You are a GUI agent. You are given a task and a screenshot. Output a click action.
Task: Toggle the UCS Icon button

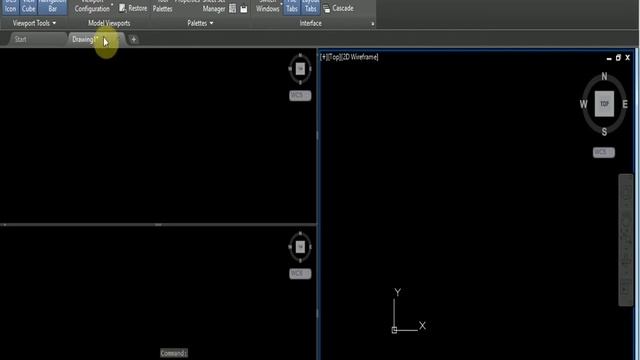10,7
